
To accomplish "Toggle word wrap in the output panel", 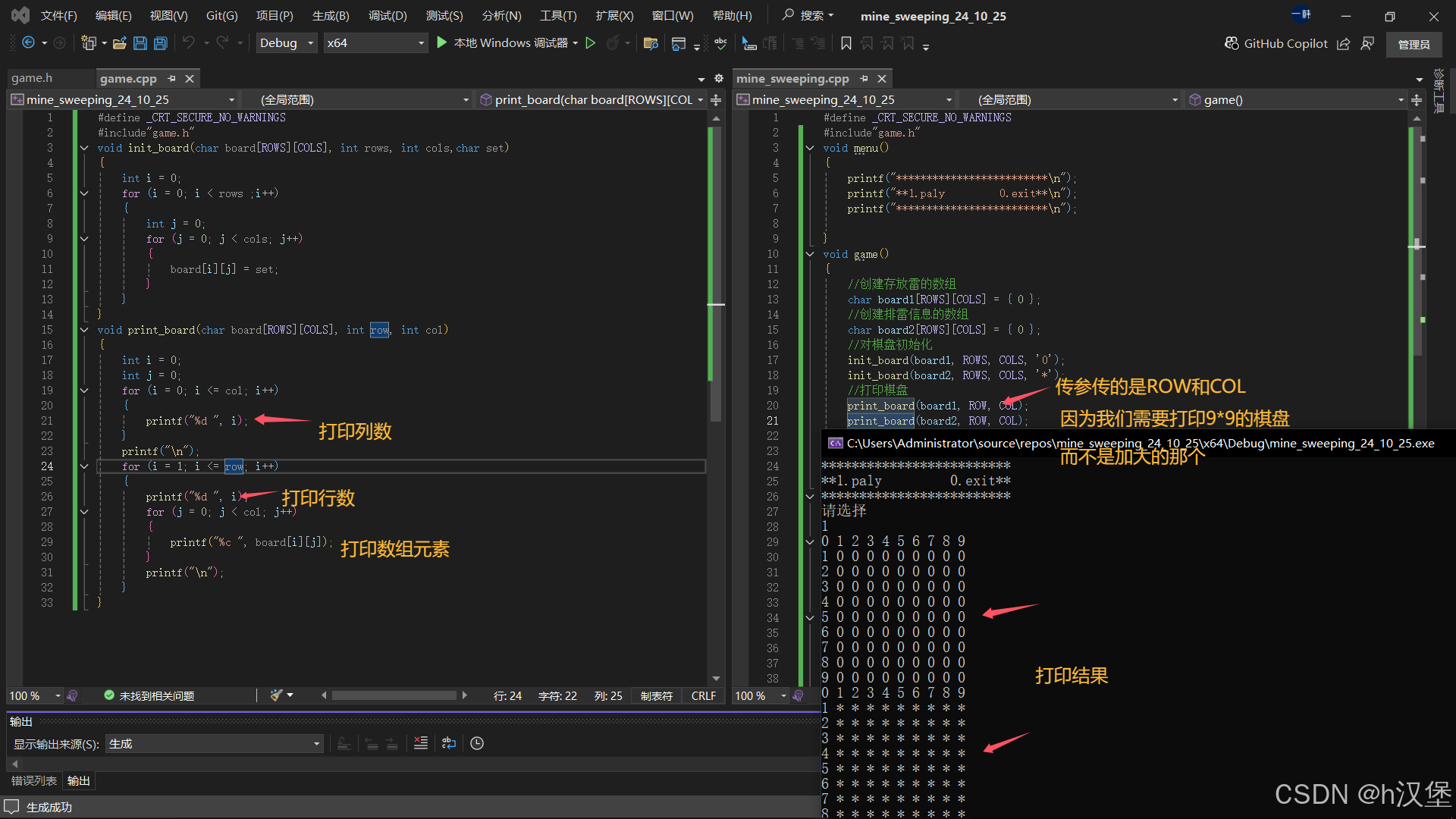I will [449, 743].
